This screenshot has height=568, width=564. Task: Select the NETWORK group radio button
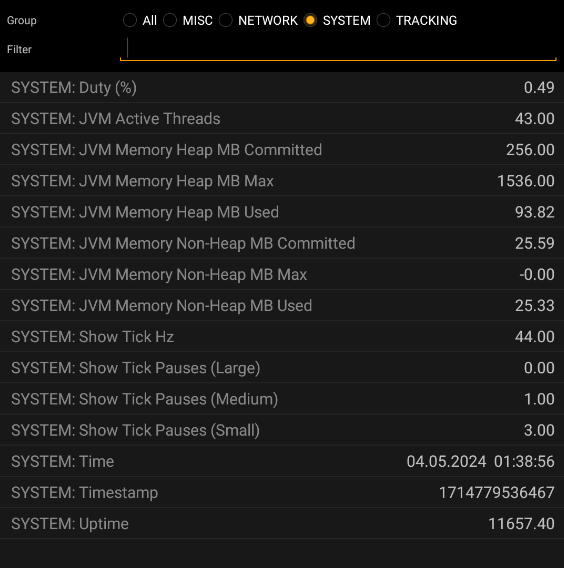tap(225, 20)
